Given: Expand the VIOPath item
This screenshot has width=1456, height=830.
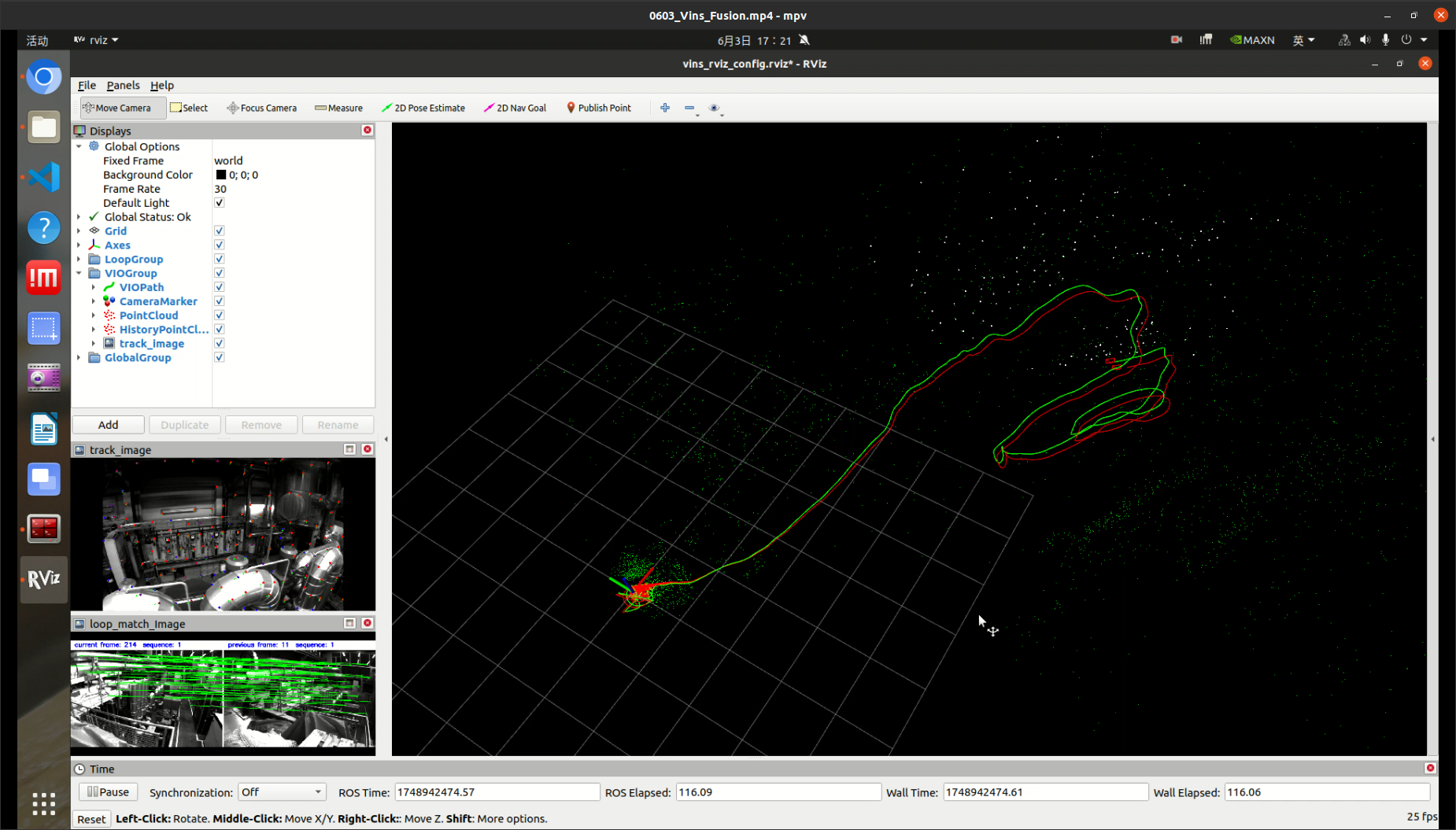Looking at the screenshot, I should [94, 288].
